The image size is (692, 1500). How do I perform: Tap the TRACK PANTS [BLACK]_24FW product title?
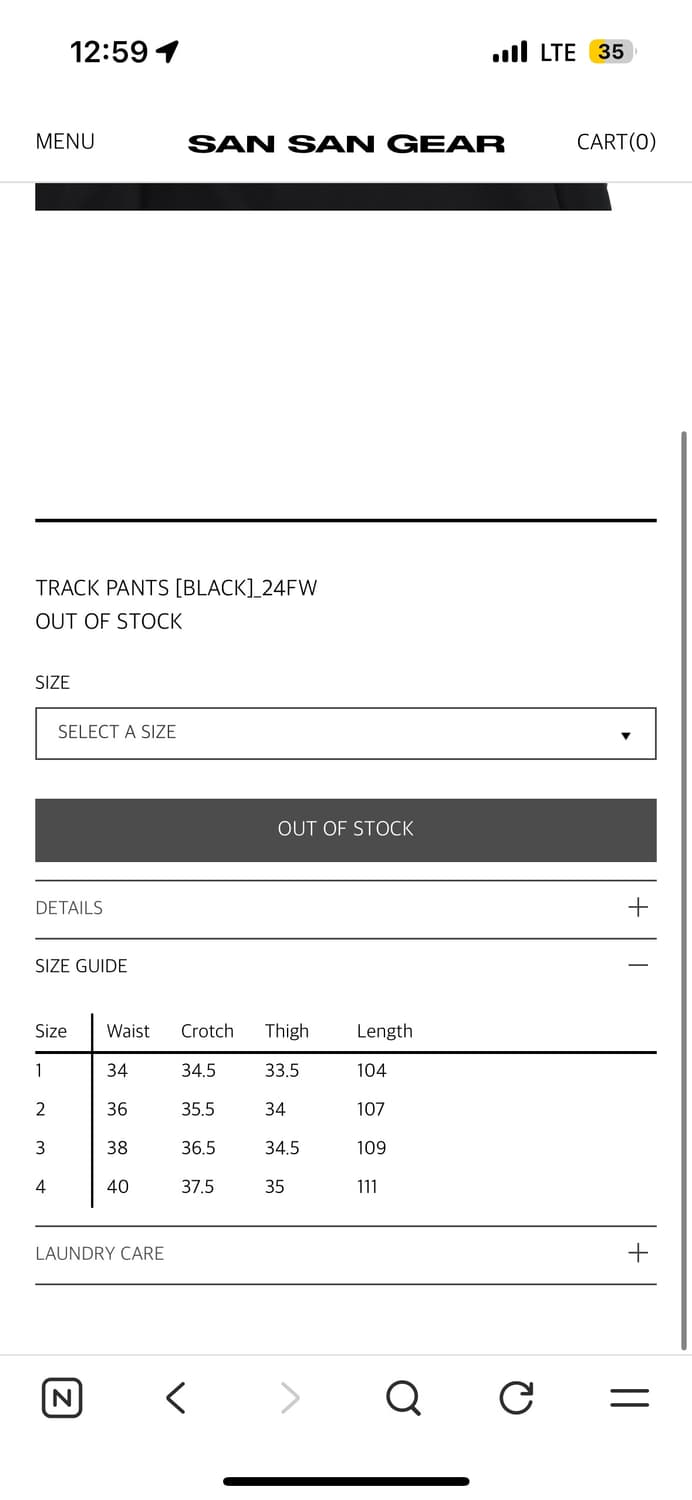coord(177,588)
